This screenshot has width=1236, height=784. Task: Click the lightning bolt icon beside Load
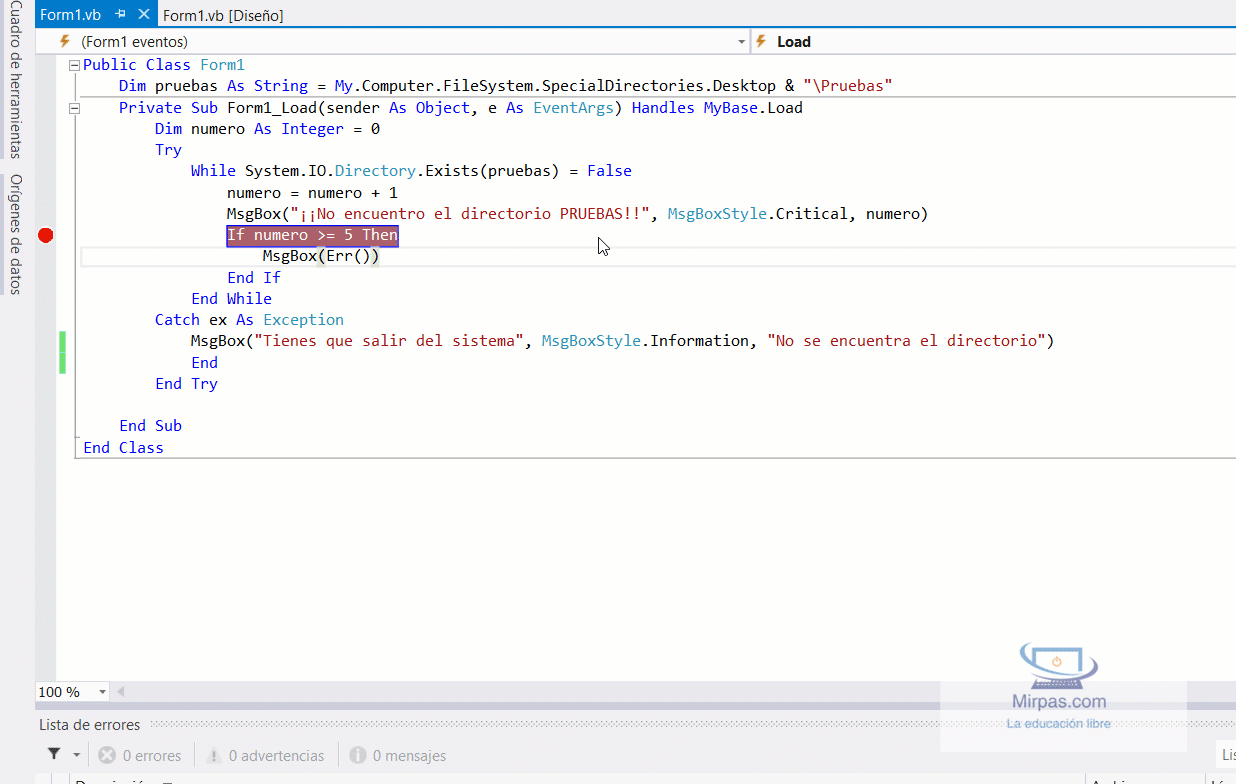[761, 41]
